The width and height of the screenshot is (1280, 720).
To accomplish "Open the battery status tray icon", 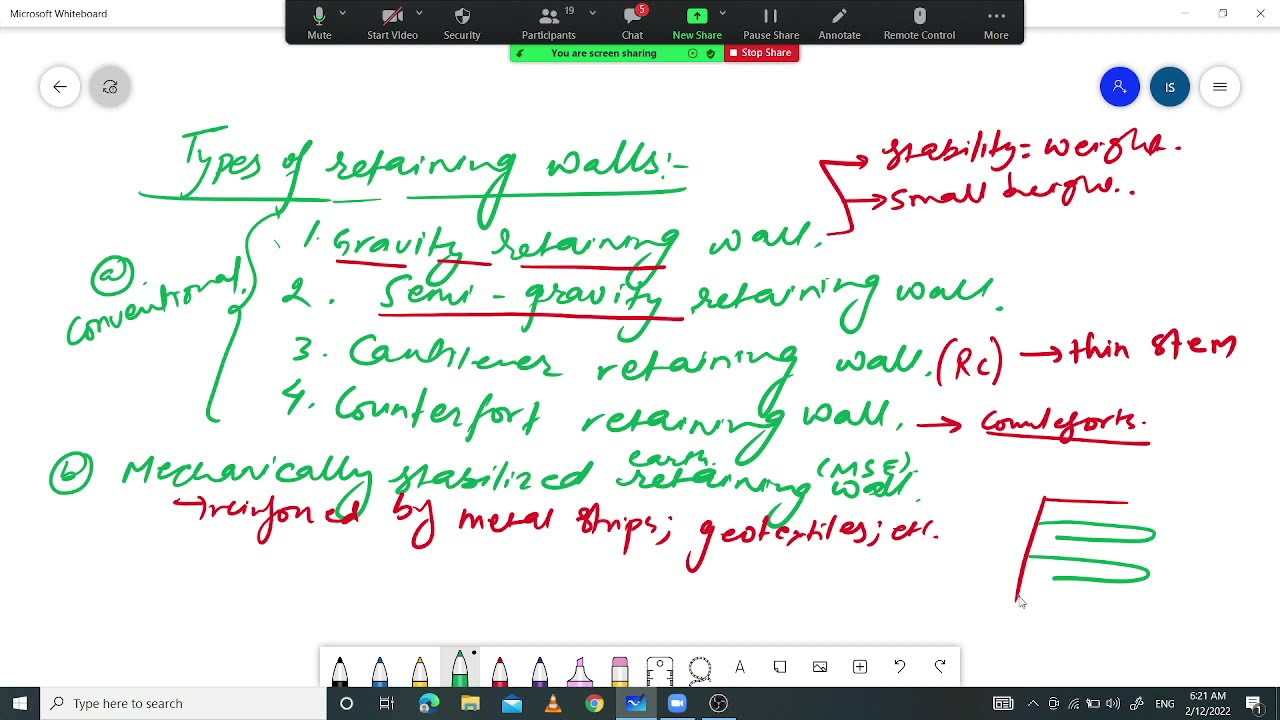I will [x=1093, y=703].
